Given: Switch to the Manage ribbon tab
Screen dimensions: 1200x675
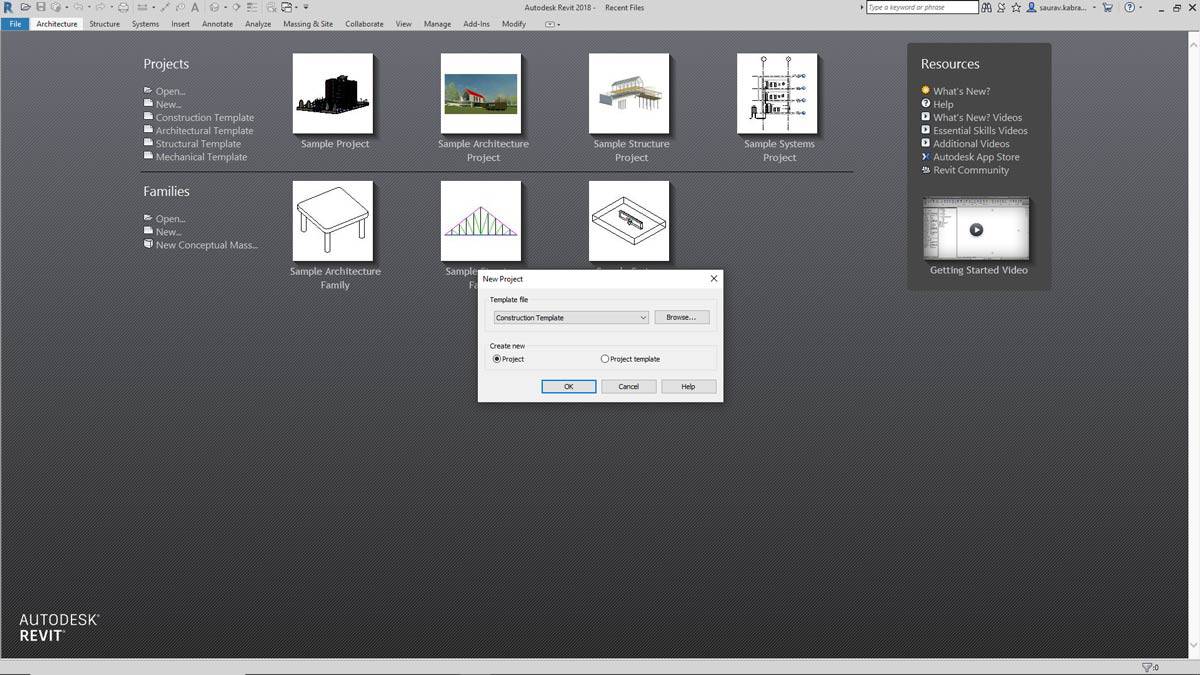Looking at the screenshot, I should point(437,24).
